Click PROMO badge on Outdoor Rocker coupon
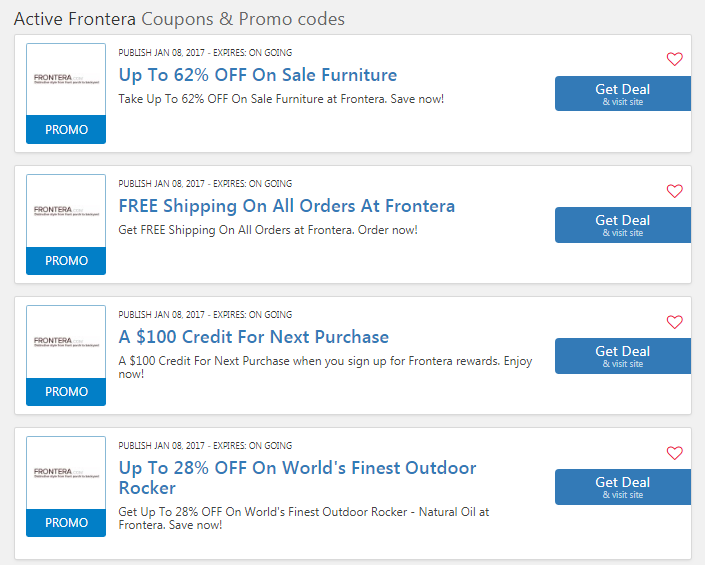 (x=66, y=523)
